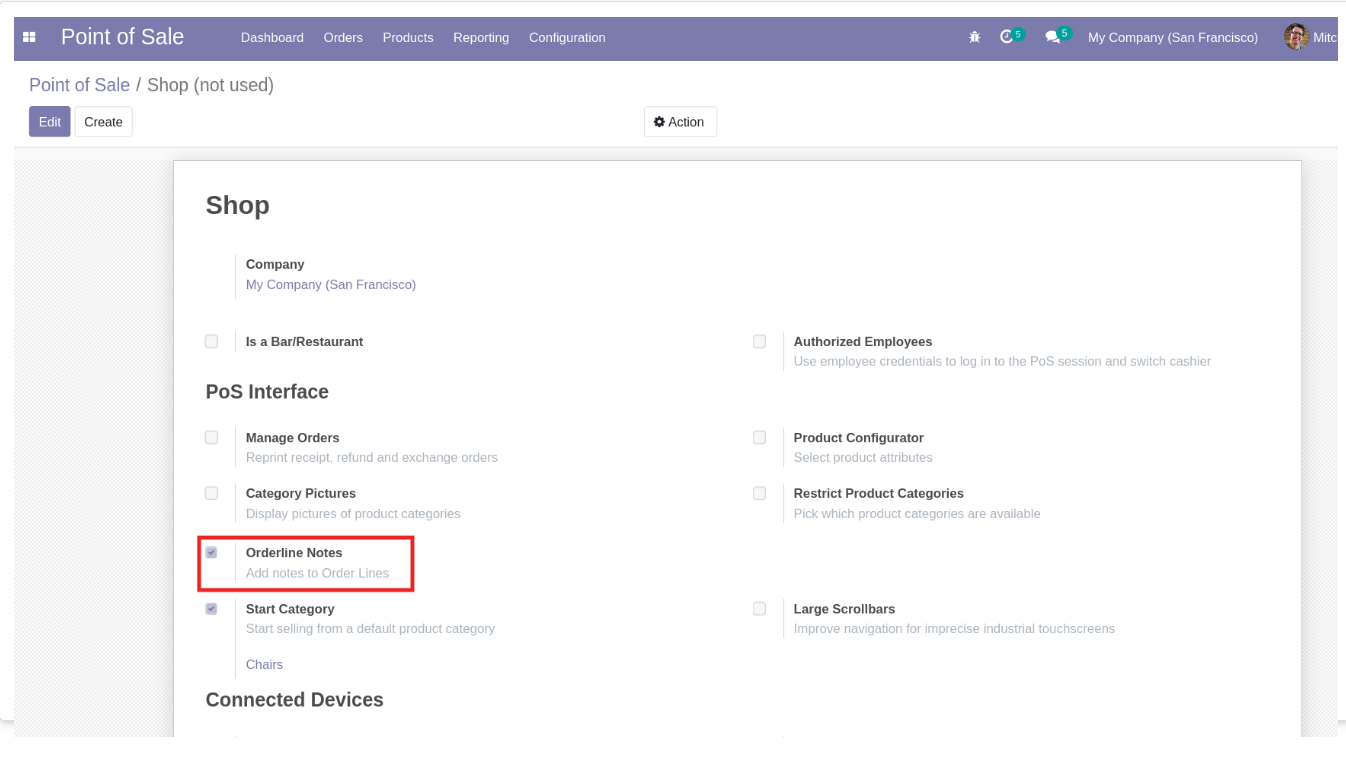Screen dimensions: 1346x763
Task: Click the Large Scrollbars description text
Action: (954, 629)
